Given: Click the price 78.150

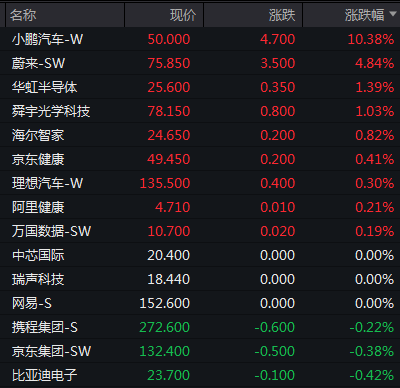Looking at the screenshot, I should 169,111.
